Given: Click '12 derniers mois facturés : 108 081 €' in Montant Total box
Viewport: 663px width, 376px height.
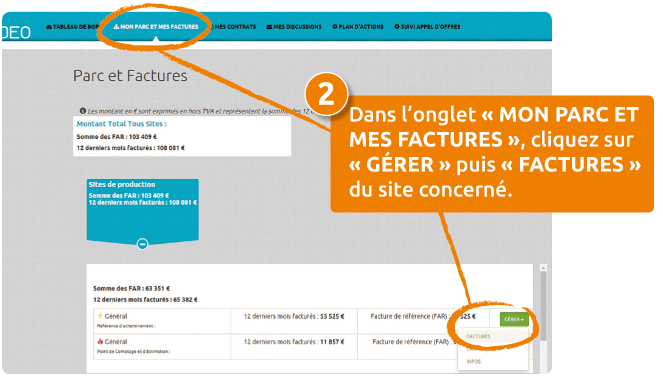Looking at the screenshot, I should tap(131, 148).
